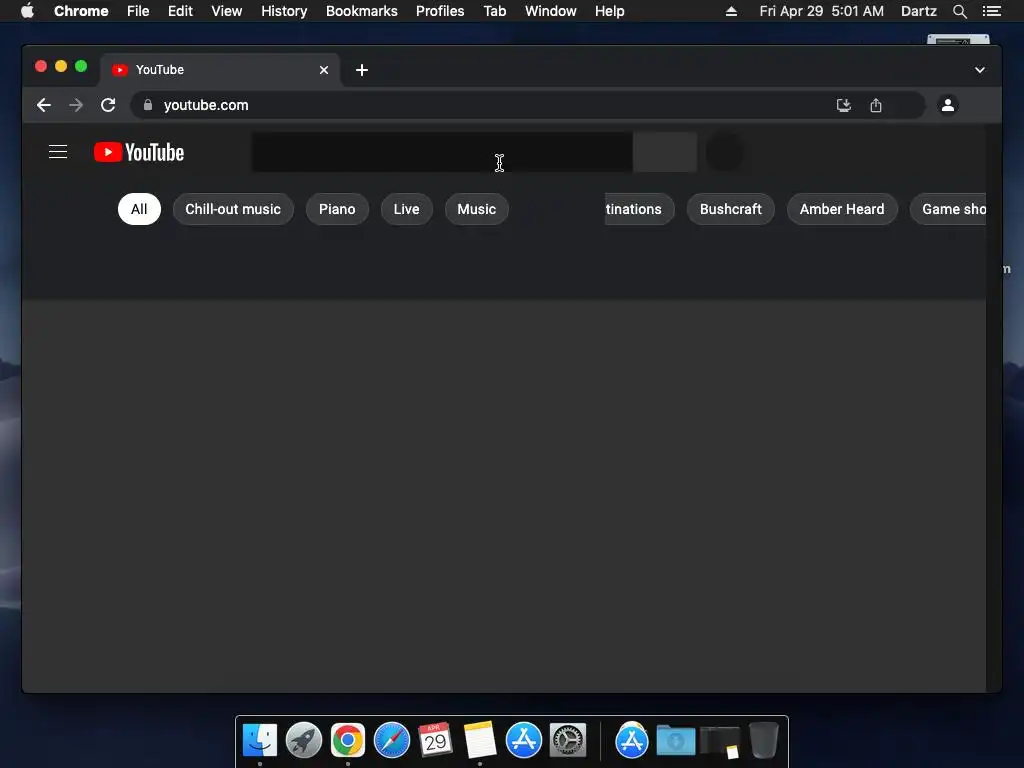Screen dimensions: 1024x768
Task: Open Notification Center list icon
Action: click(991, 11)
